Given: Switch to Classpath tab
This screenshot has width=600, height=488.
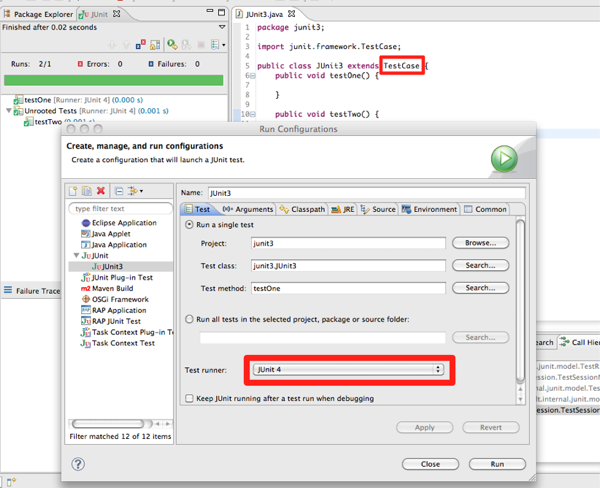Looking at the screenshot, I should coord(302,209).
